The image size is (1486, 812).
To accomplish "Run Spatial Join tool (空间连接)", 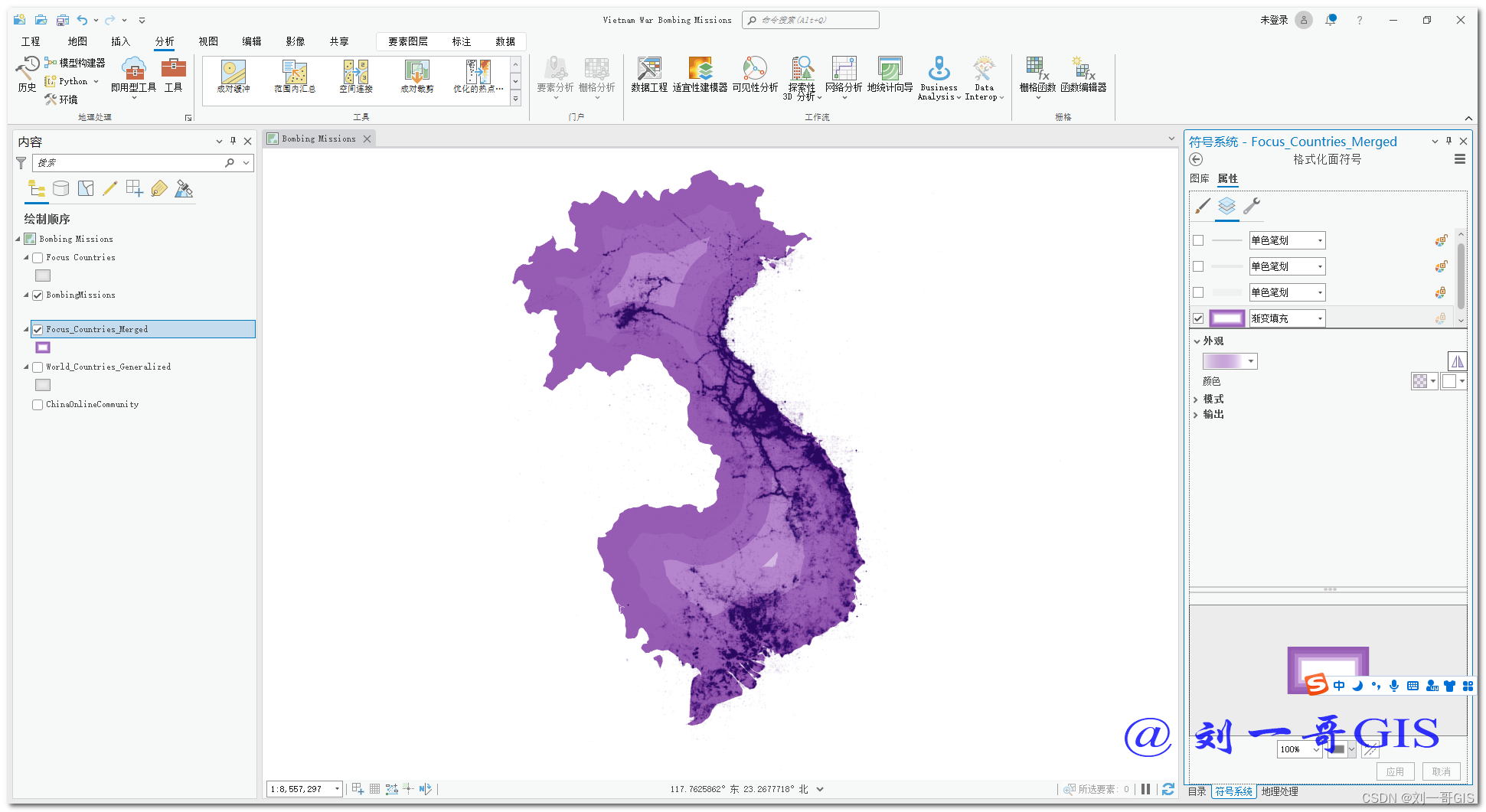I will [x=356, y=77].
